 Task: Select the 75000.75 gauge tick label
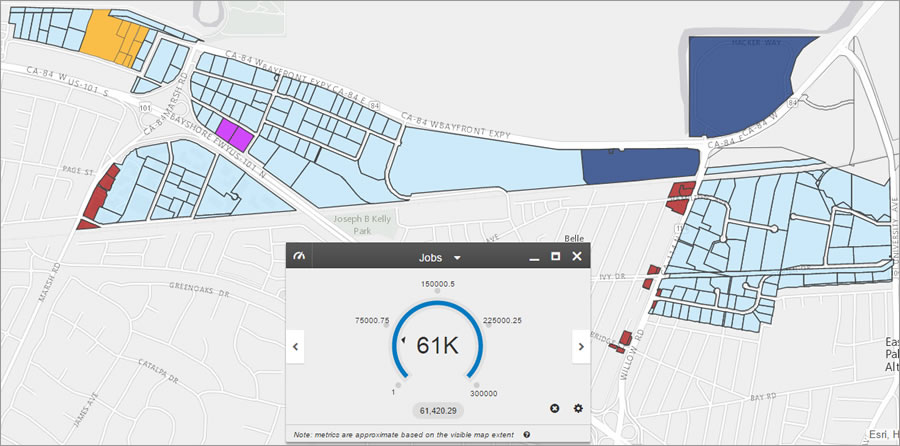(x=372, y=320)
